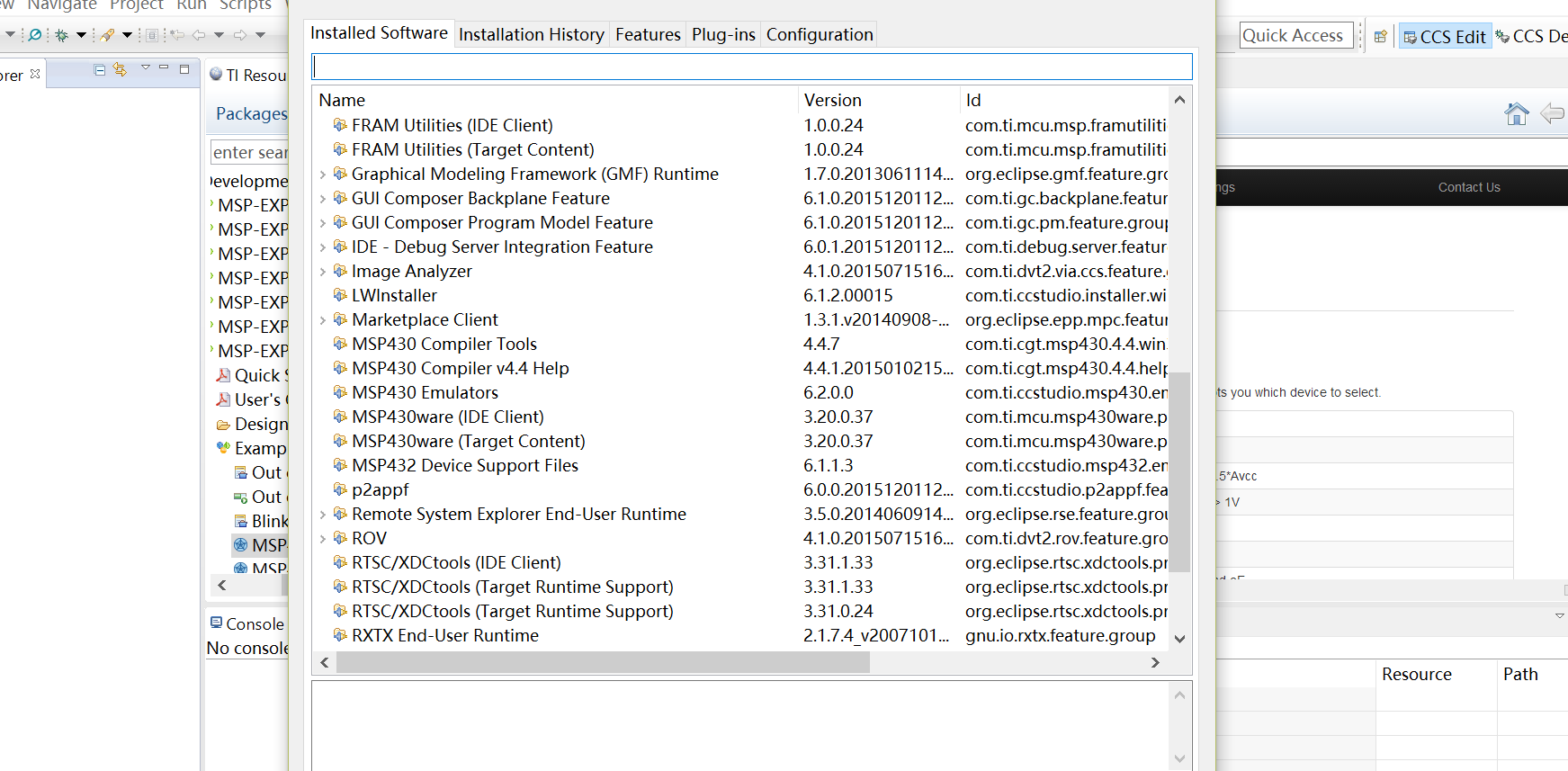This screenshot has width=1568, height=771.
Task: Click the last edit location toolbar icon
Action: point(176,35)
